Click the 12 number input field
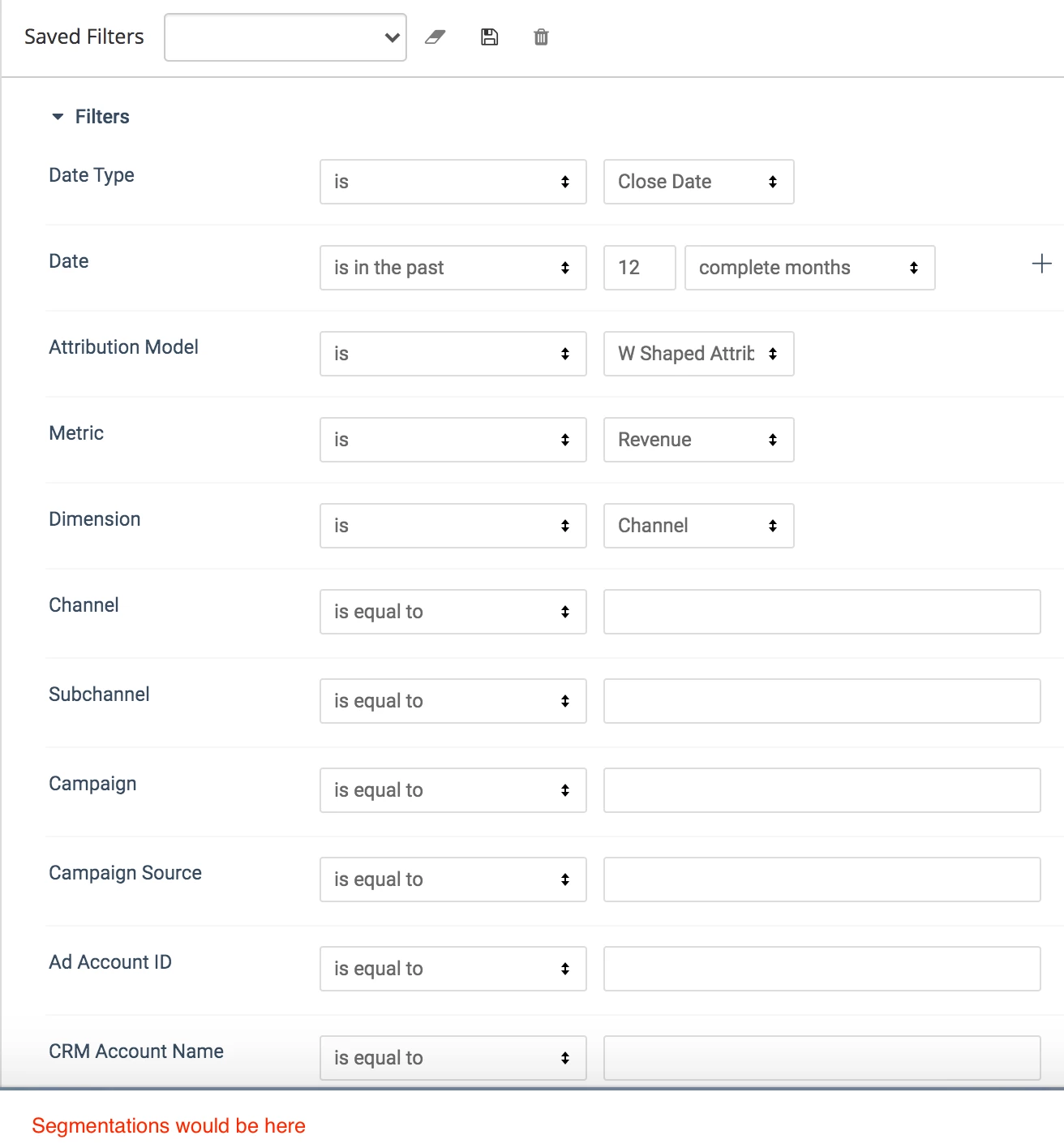Viewport: 1064px width, 1144px height. click(x=640, y=268)
